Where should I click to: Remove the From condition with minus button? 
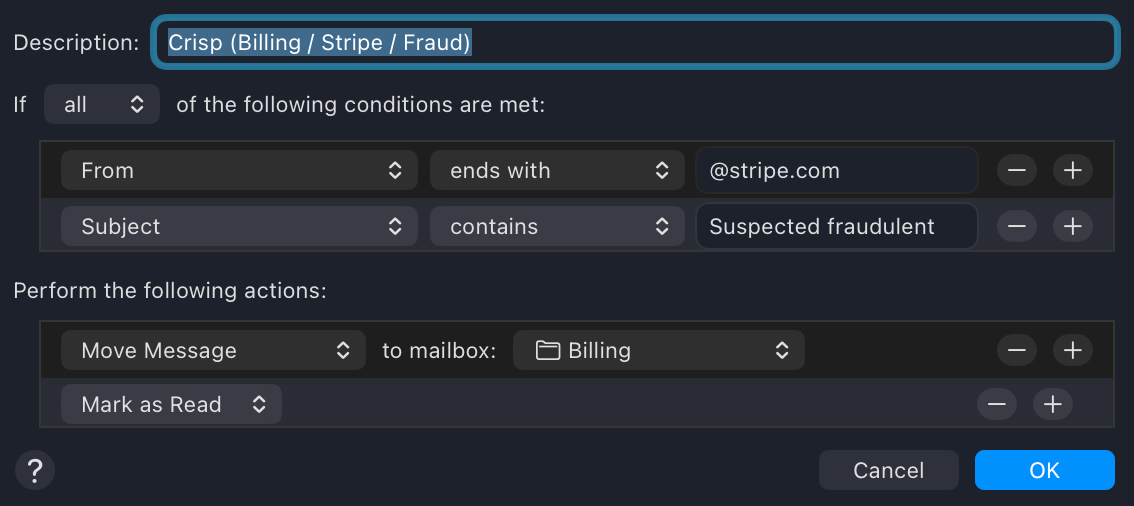coord(1016,171)
